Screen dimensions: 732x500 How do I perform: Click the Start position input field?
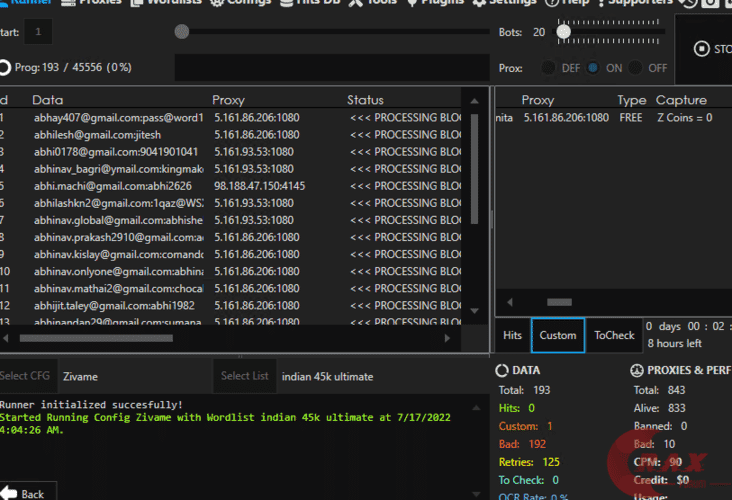[x=39, y=32]
